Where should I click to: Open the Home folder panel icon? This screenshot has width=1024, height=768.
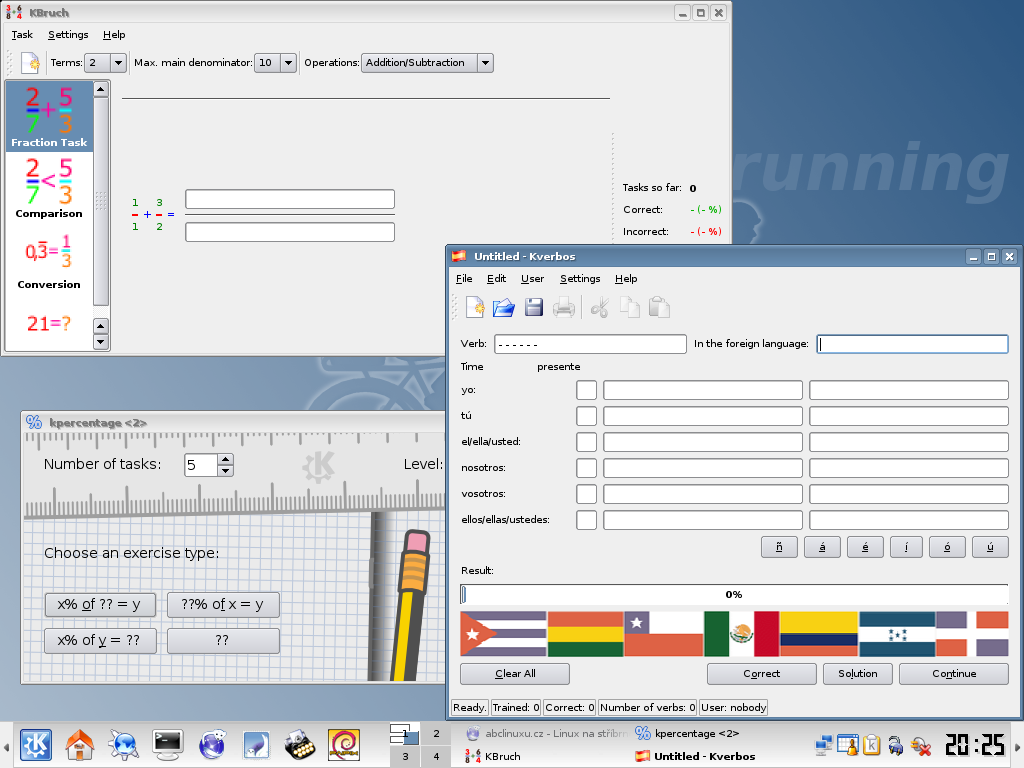(80, 745)
